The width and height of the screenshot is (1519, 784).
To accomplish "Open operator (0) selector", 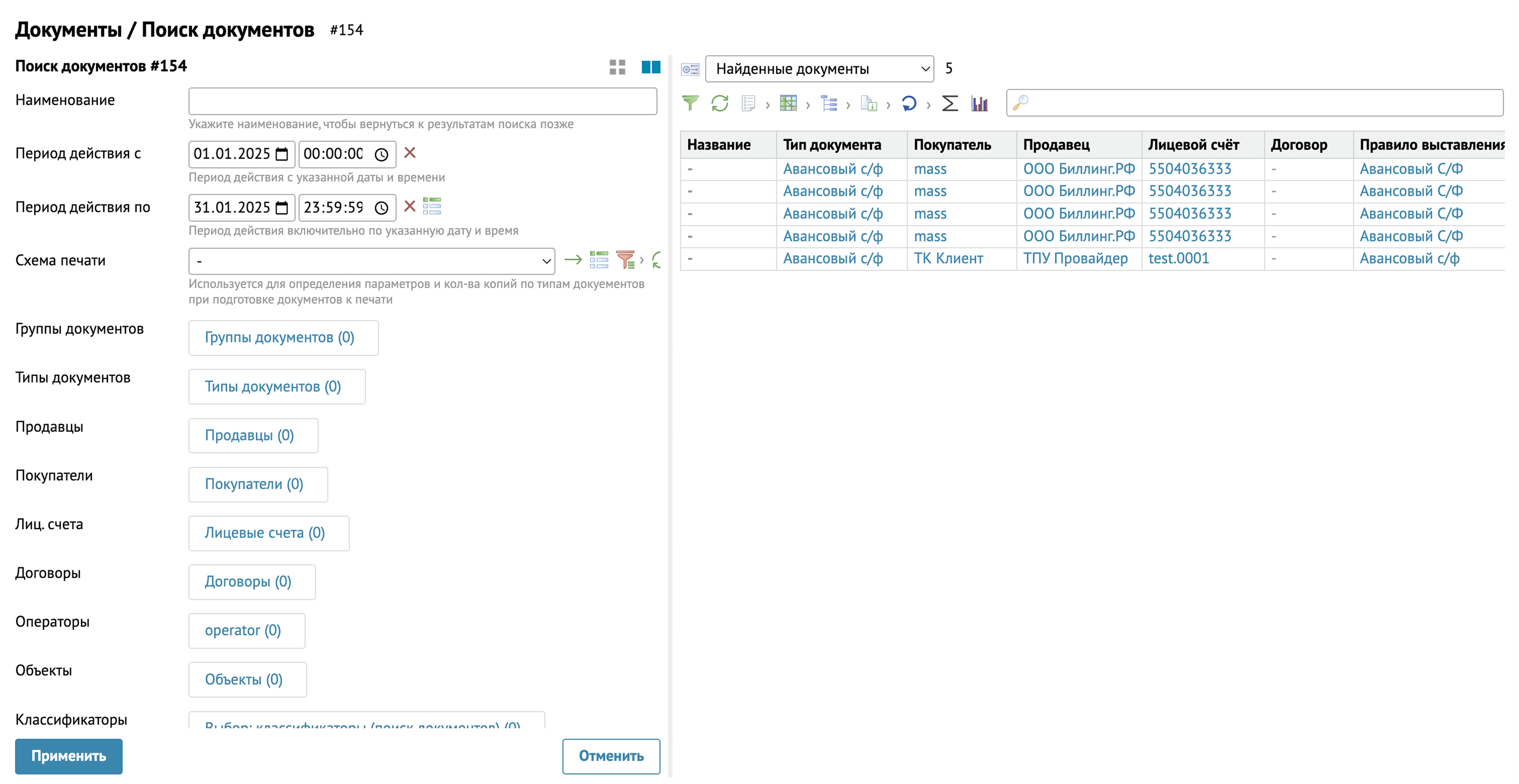I will pyautogui.click(x=247, y=631).
